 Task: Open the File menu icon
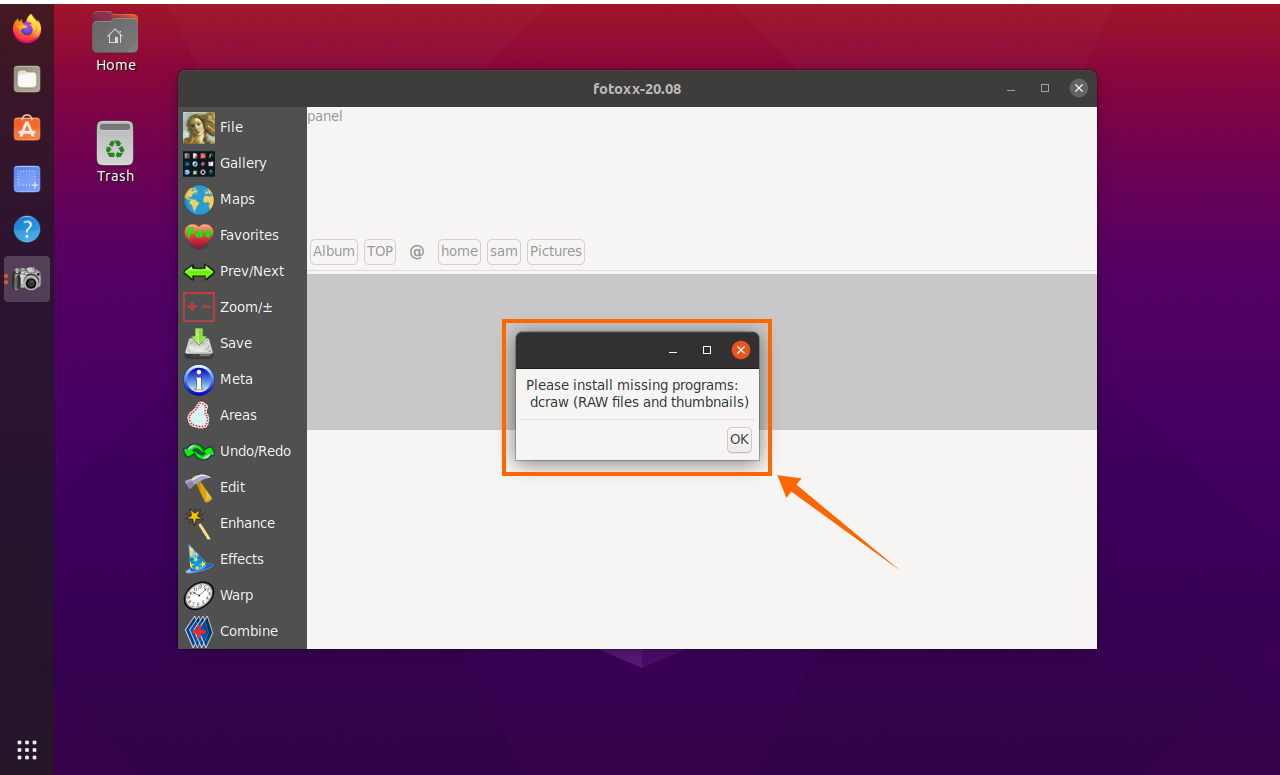click(199, 127)
